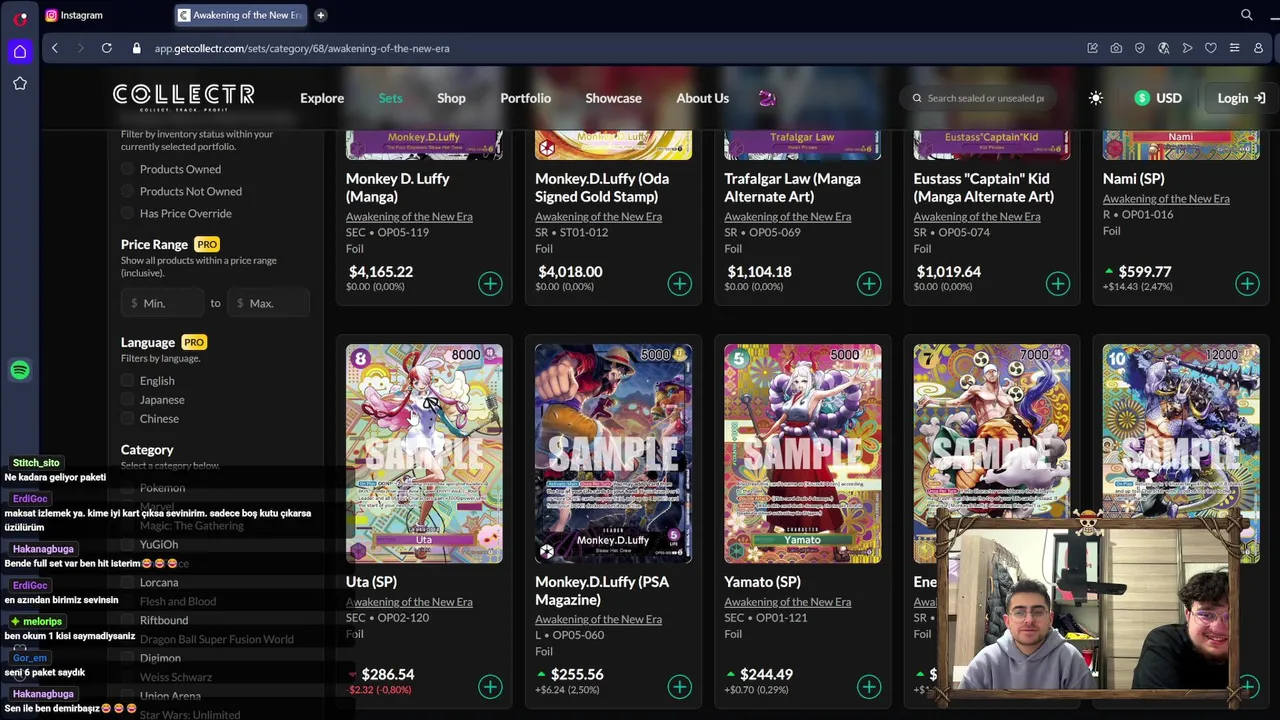1280x720 pixels.
Task: Add Nami (SP) to portfolio with plus icon
Action: [x=1246, y=284]
